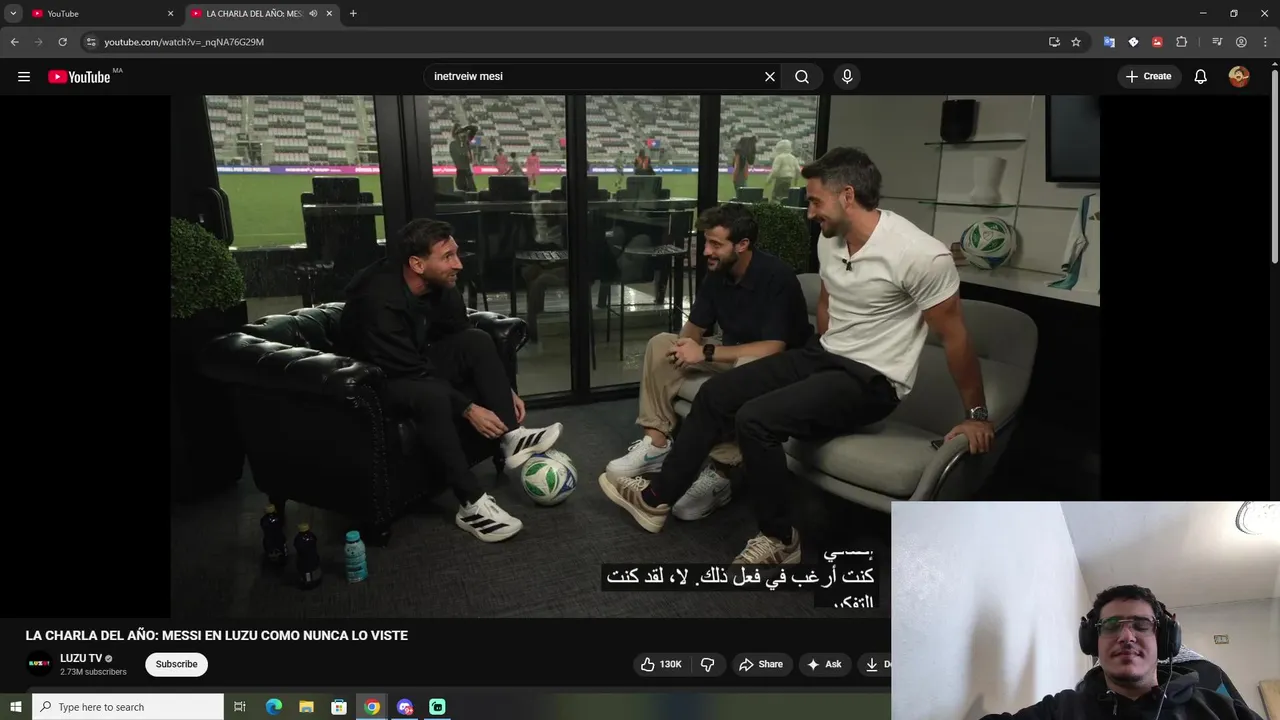
Task: Launch Microsoft Edge from taskbar
Action: [274, 707]
